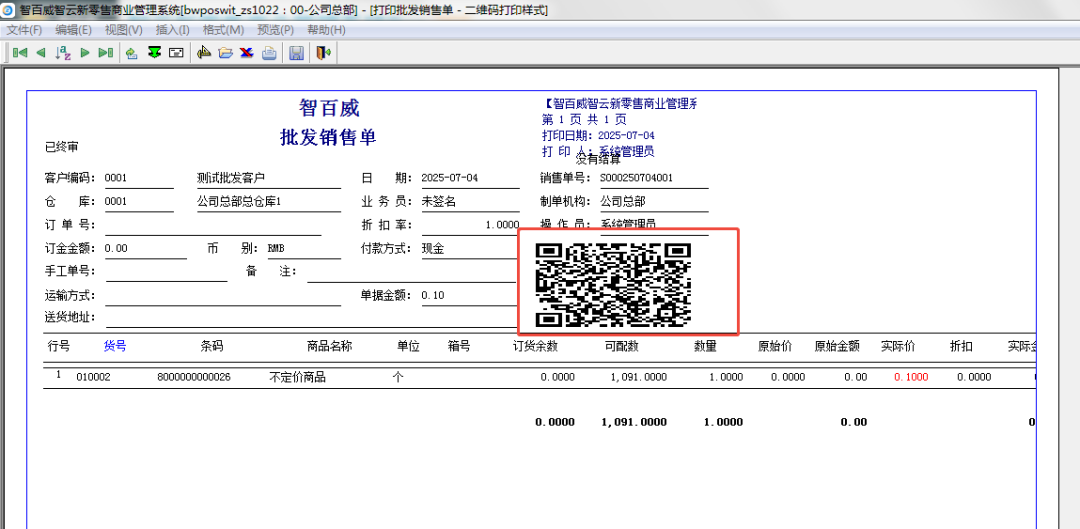The image size is (1080, 529).
Task: Click the 智百威 heading text
Action: point(329,108)
